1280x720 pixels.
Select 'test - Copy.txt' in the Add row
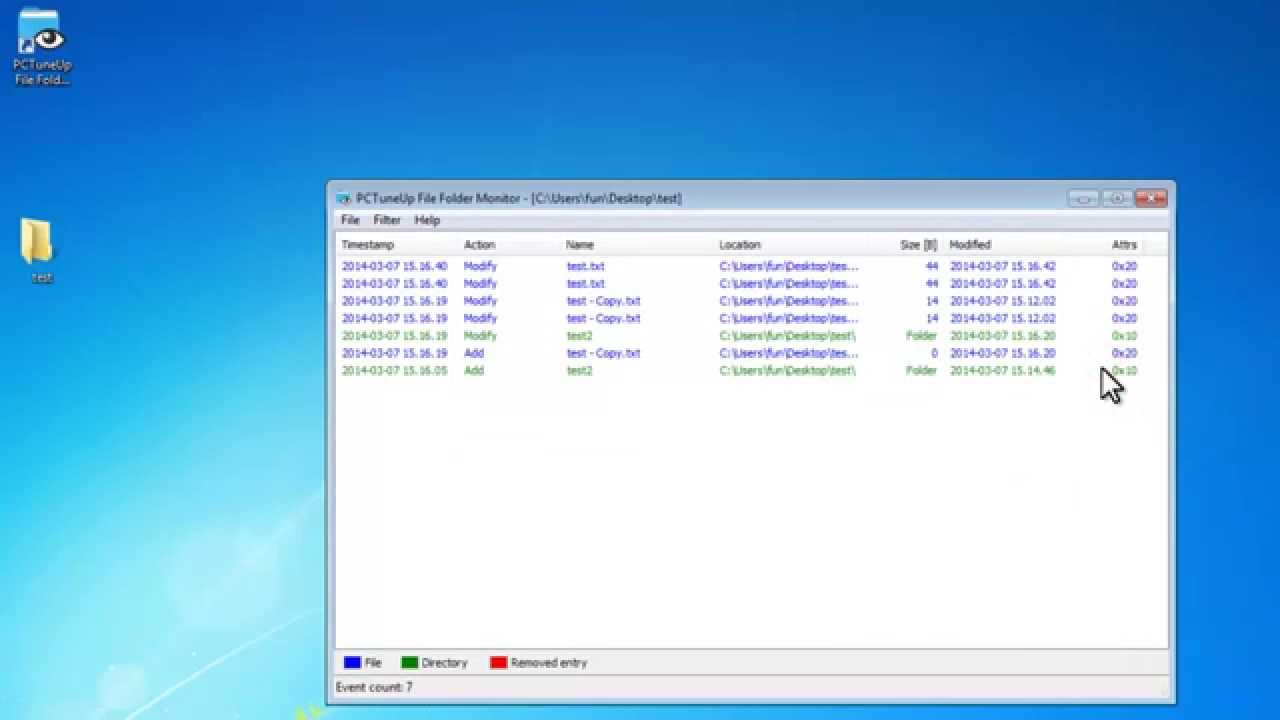tap(603, 353)
